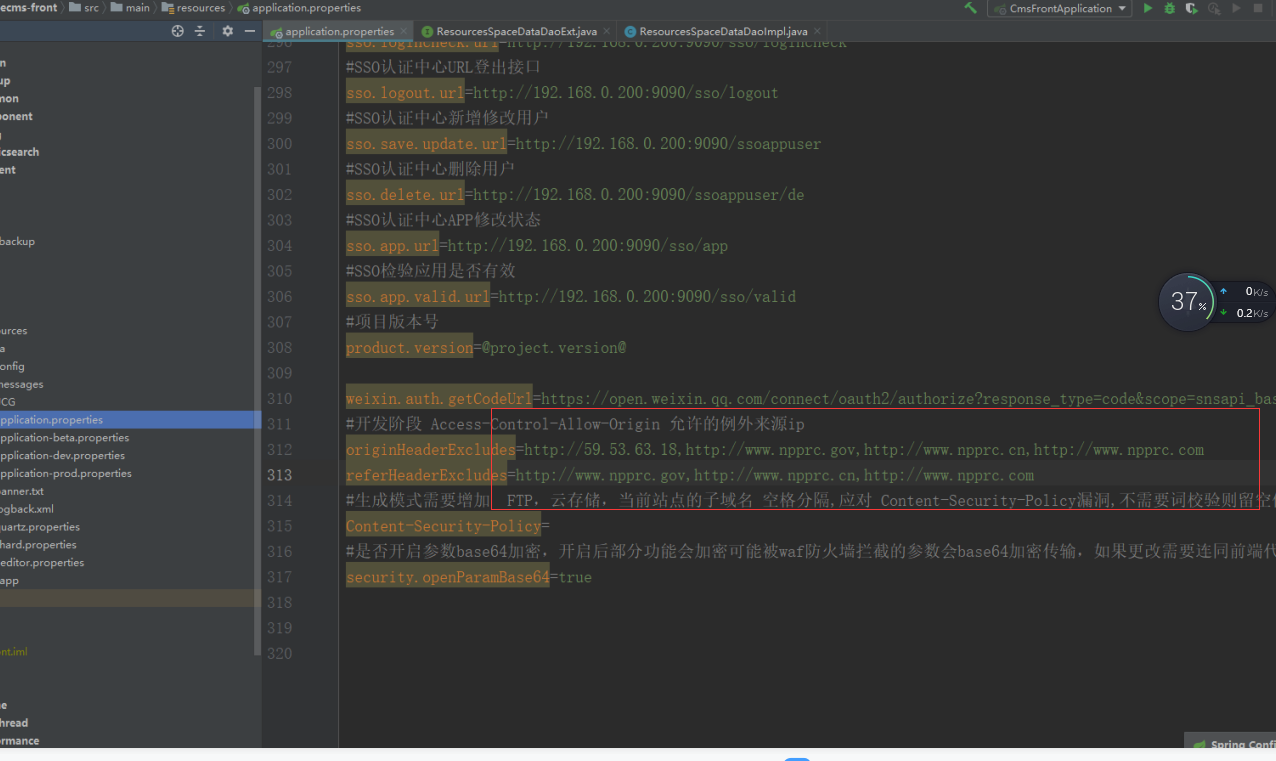Start debugging with the green bug icon
This screenshot has width=1276, height=761.
pyautogui.click(x=1169, y=8)
